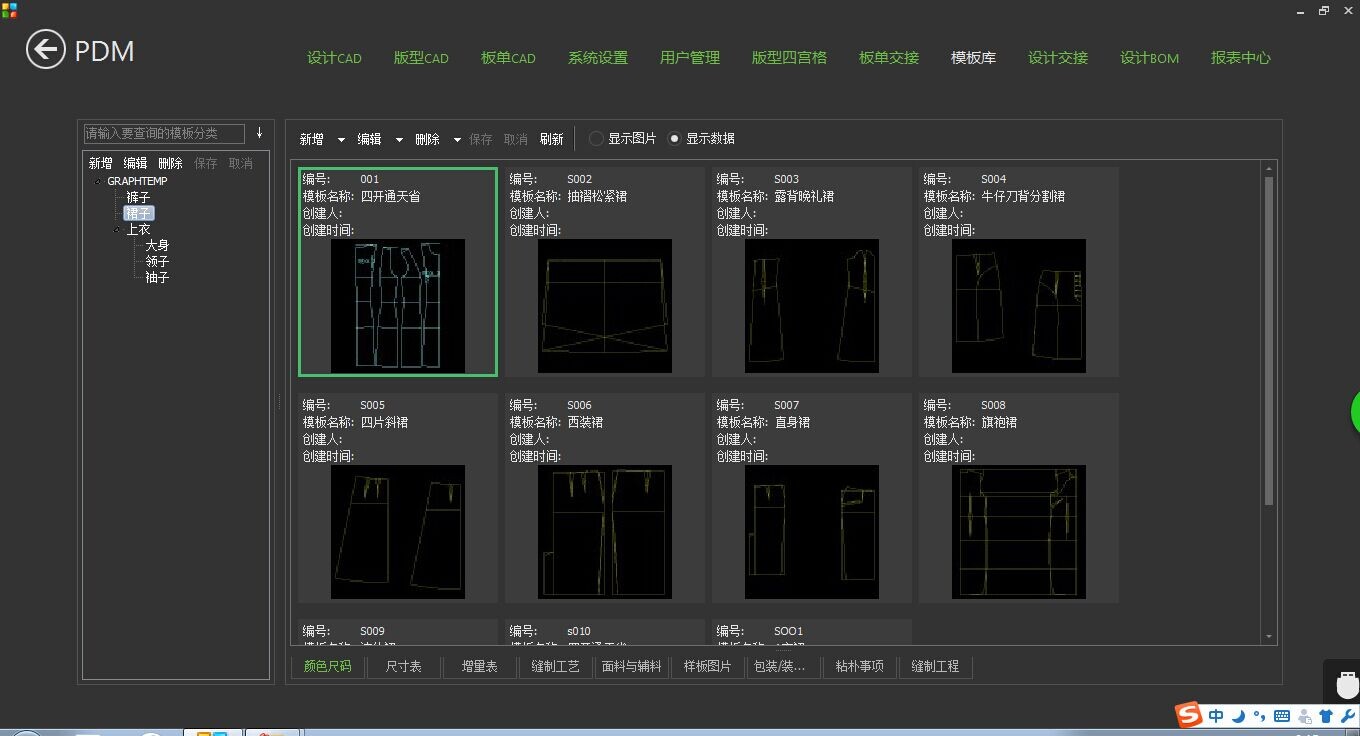
Task: Switch to the 包装/装... tab
Action: coord(783,666)
